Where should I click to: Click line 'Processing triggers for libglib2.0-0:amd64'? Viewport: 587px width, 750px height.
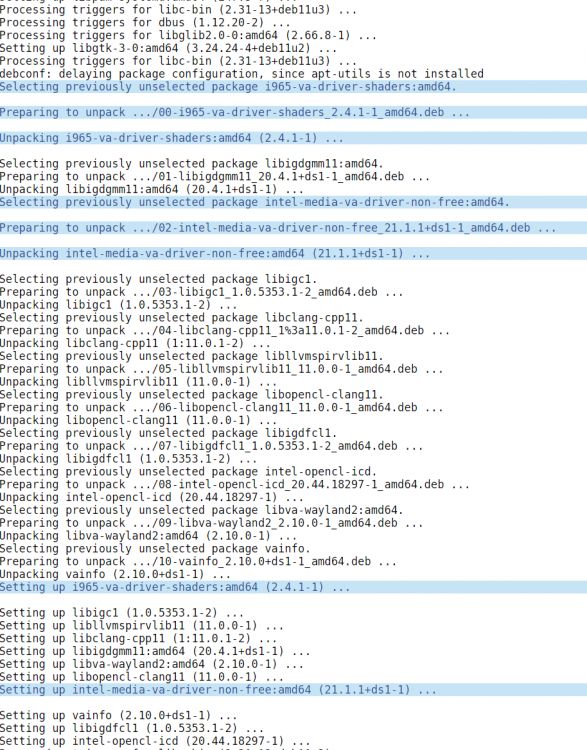tap(188, 35)
